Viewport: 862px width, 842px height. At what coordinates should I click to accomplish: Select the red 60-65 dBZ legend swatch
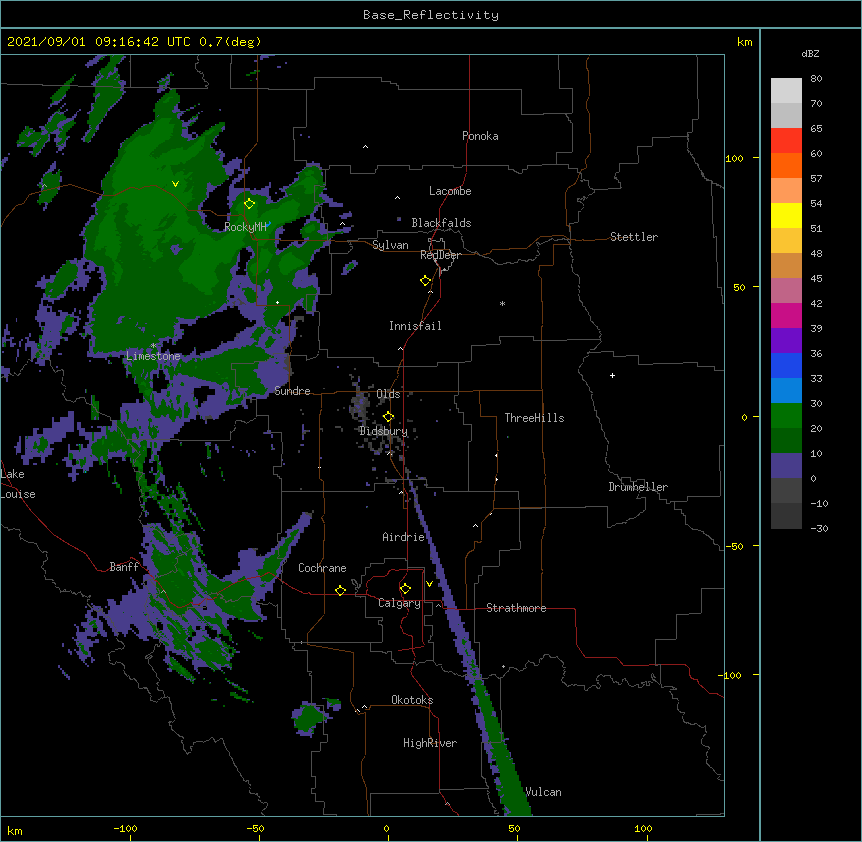786,141
